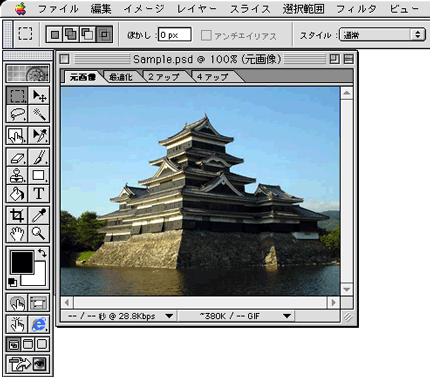Image resolution: width=430 pixels, height=377 pixels.
Task: Select the Crop tool
Action: point(17,215)
